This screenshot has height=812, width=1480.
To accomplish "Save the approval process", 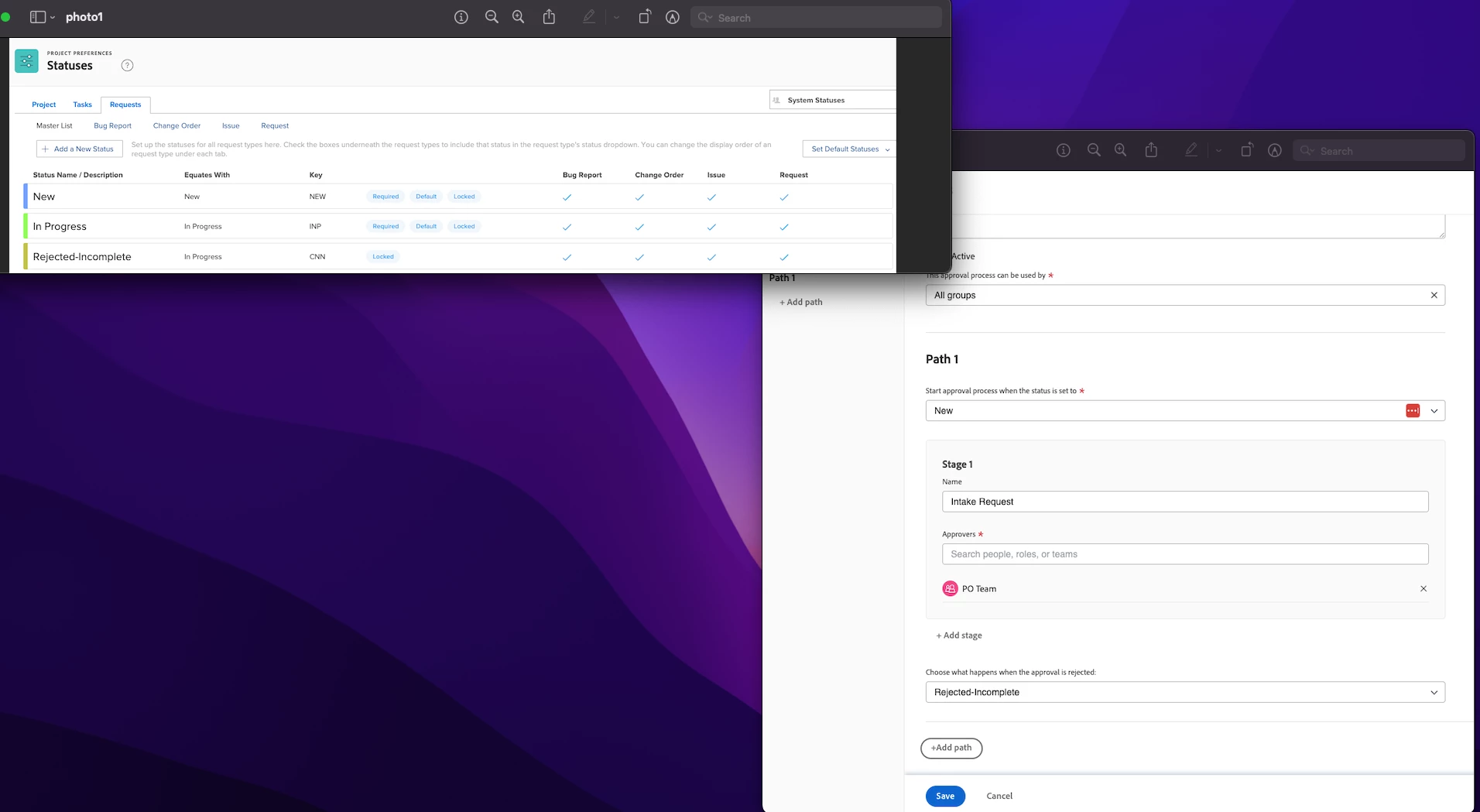I will click(945, 796).
